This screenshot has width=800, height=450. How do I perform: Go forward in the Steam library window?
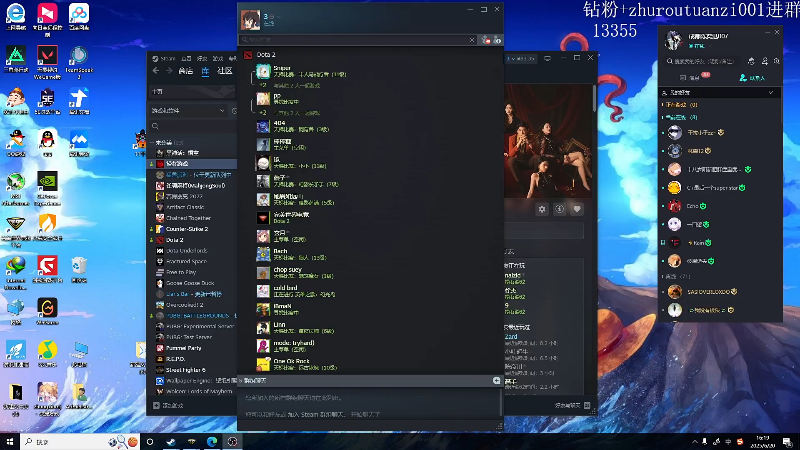[x=169, y=71]
